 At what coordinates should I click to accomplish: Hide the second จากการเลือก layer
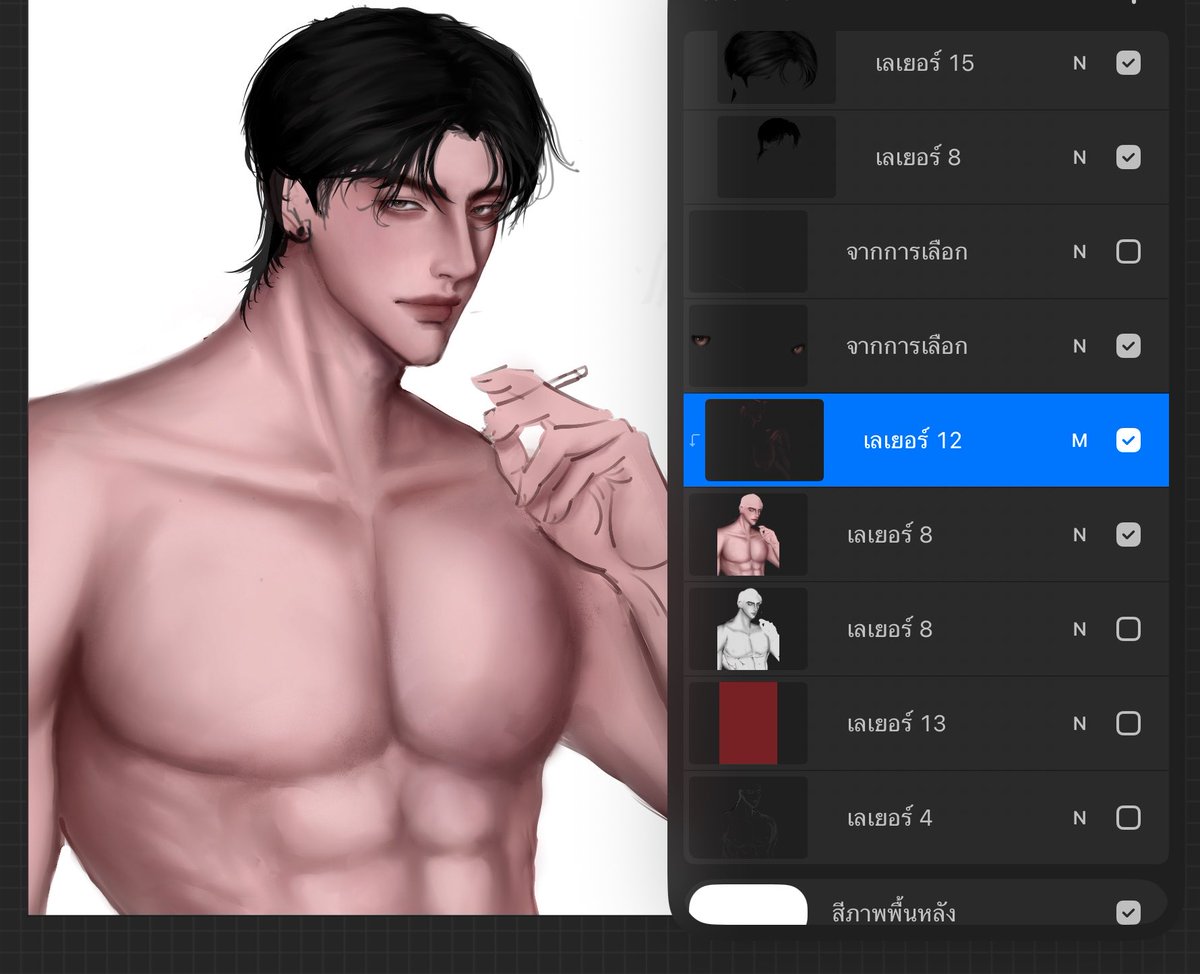point(1129,346)
